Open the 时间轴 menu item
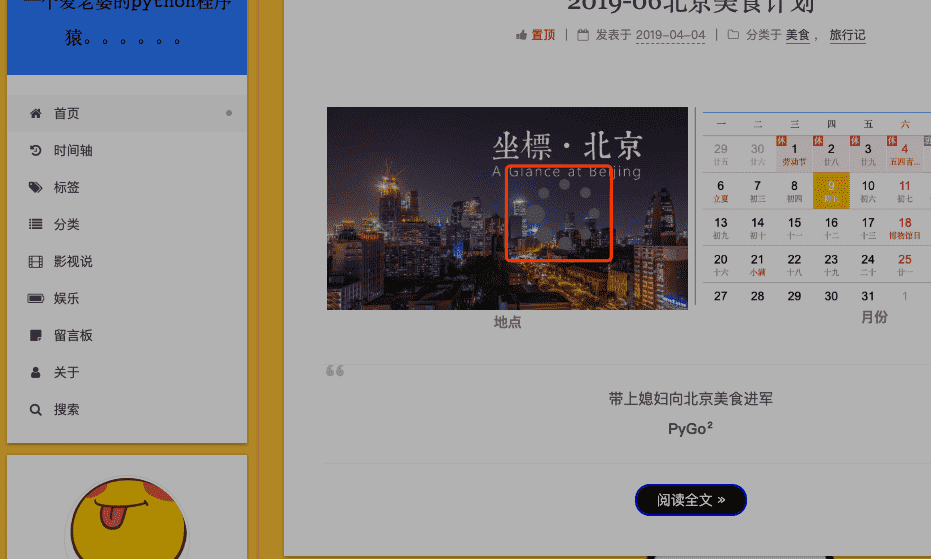Viewport: 931px width, 559px height. tap(73, 151)
